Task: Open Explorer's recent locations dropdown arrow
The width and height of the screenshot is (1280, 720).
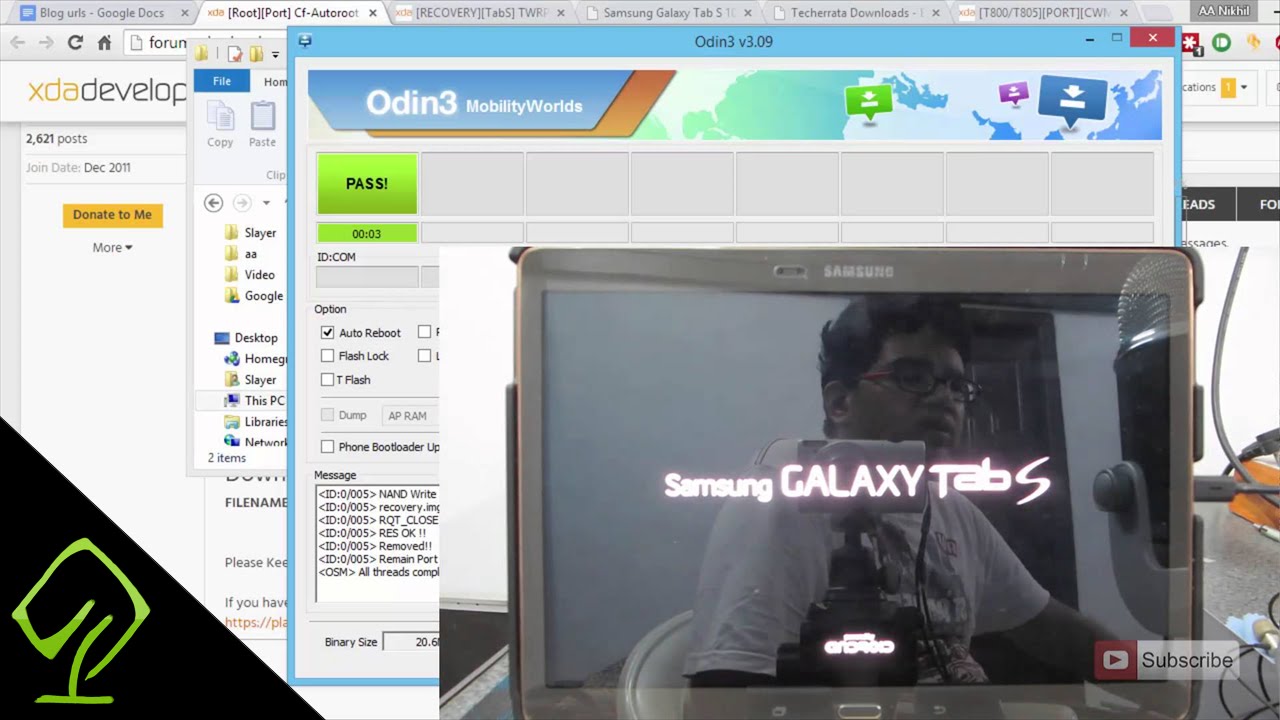Action: (x=266, y=203)
